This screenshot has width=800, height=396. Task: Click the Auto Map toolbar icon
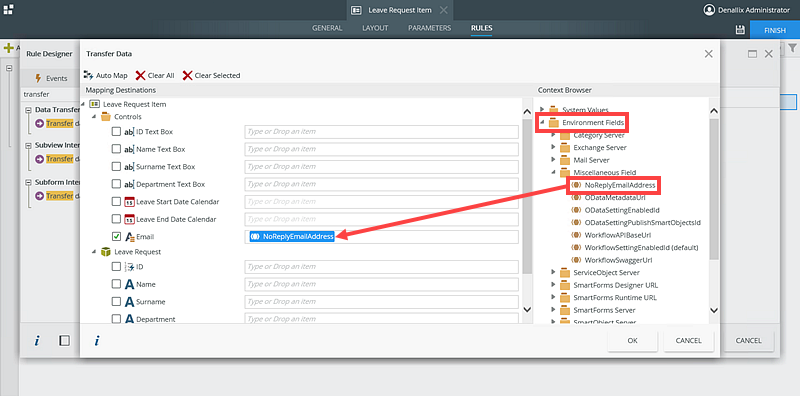pyautogui.click(x=88, y=75)
